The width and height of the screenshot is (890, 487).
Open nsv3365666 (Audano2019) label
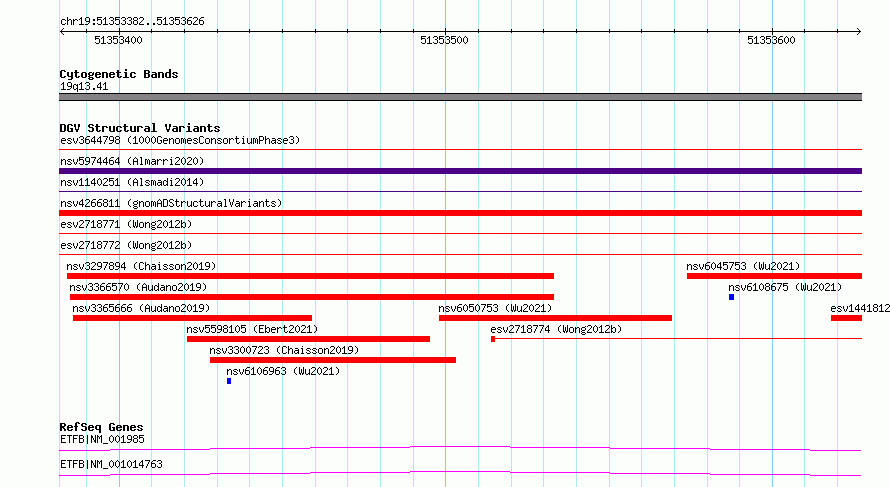pyautogui.click(x=141, y=308)
